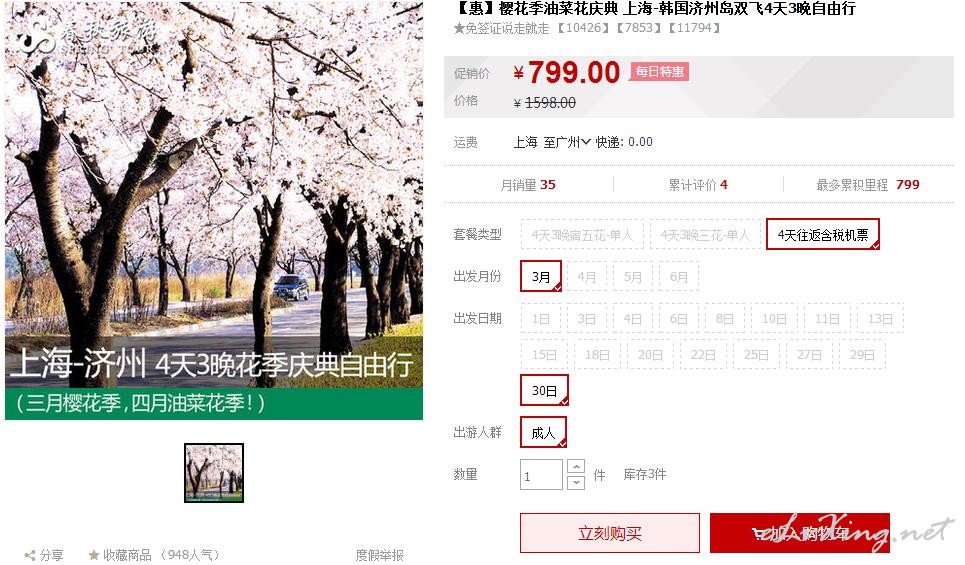Viewport: 965px width, 565px height.
Task: Select the 3月 departure month
Action: [541, 276]
